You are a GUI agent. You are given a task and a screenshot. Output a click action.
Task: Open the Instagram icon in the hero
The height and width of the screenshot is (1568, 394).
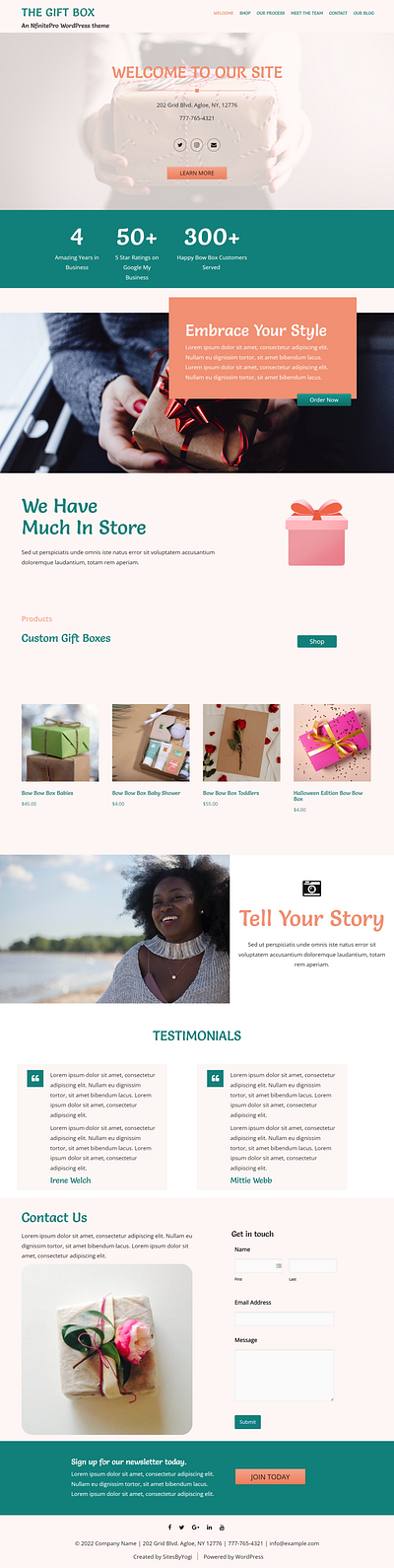(x=197, y=145)
